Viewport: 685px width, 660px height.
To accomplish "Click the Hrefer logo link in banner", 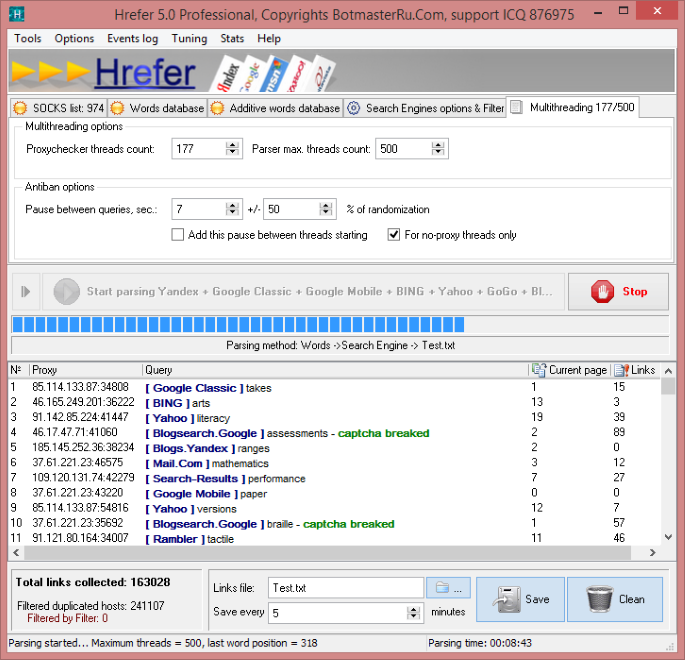I will coord(145,73).
